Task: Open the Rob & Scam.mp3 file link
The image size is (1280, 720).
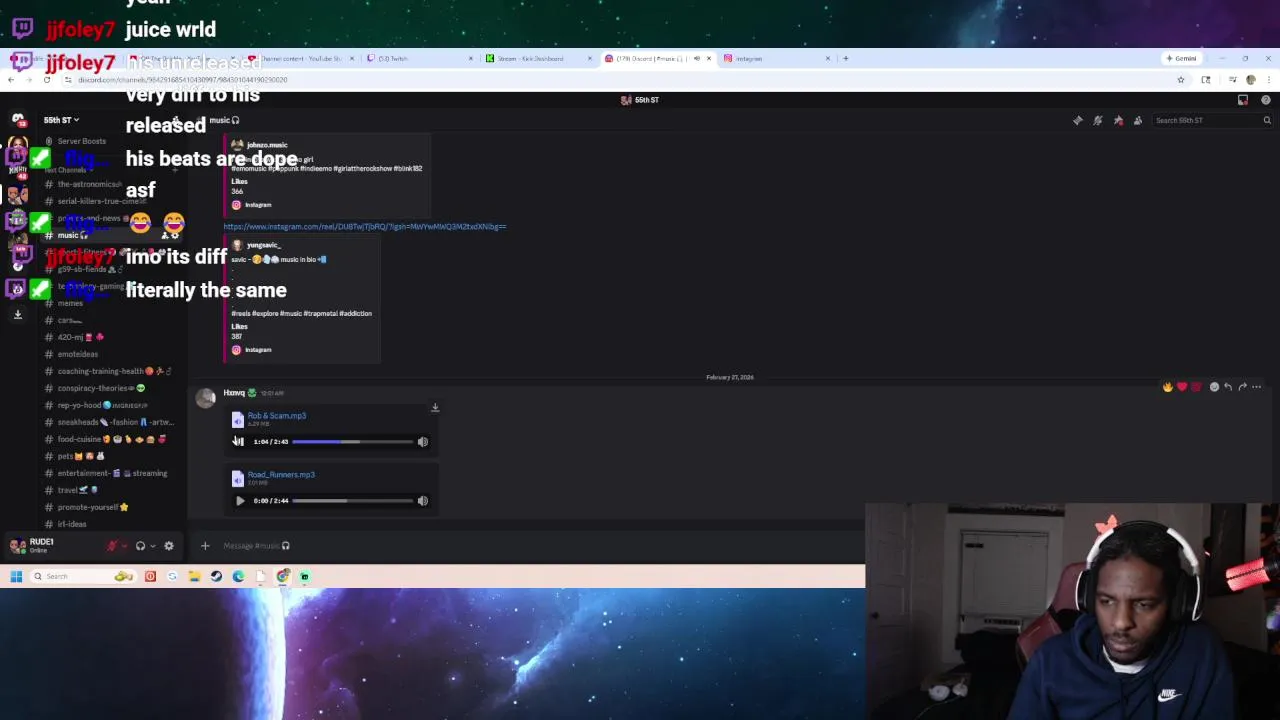Action: [277, 415]
